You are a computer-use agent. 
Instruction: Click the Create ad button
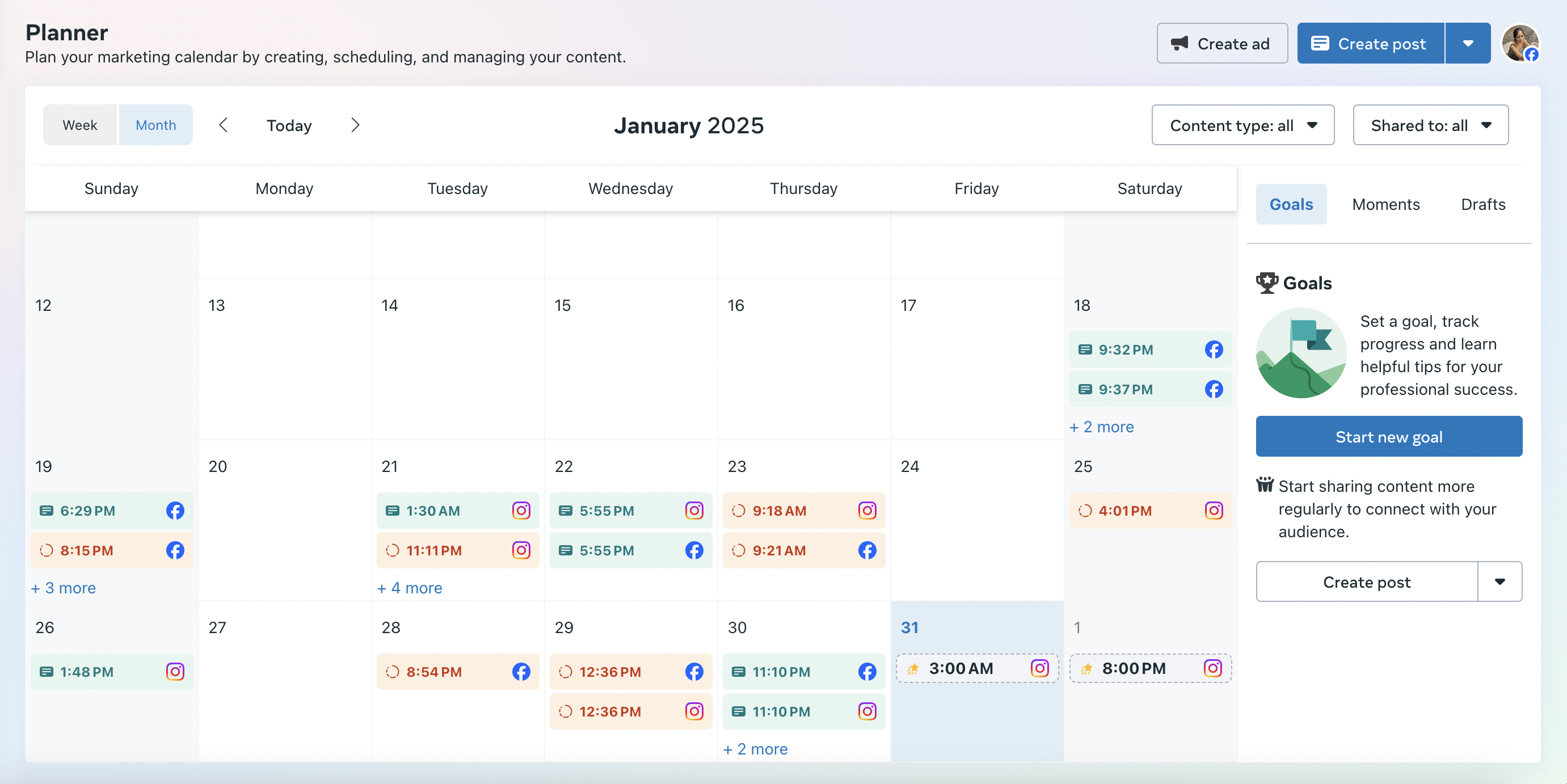(x=1221, y=44)
